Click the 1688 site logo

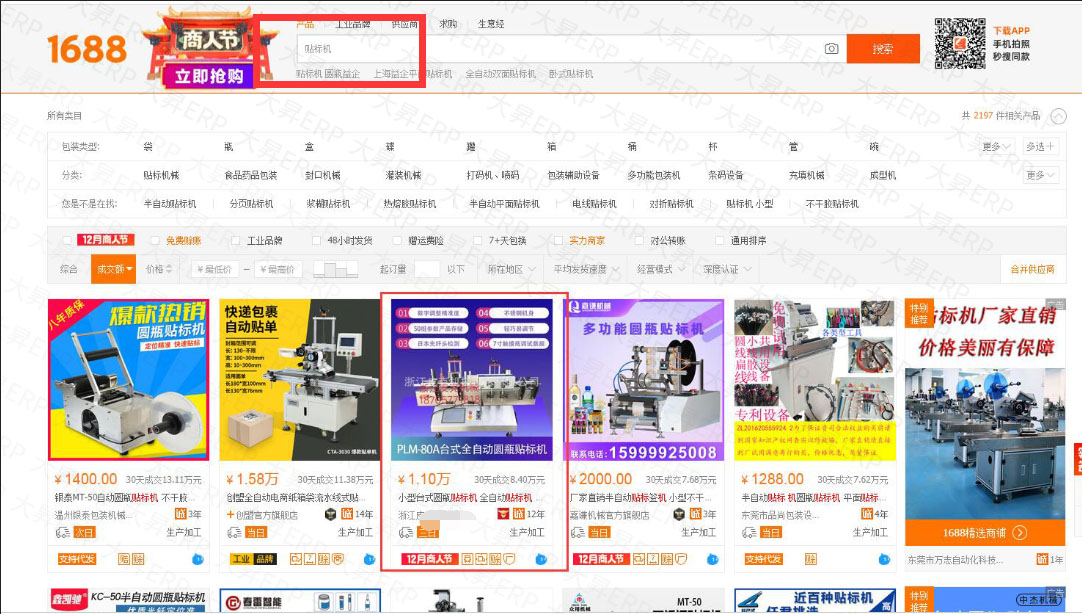coord(87,50)
